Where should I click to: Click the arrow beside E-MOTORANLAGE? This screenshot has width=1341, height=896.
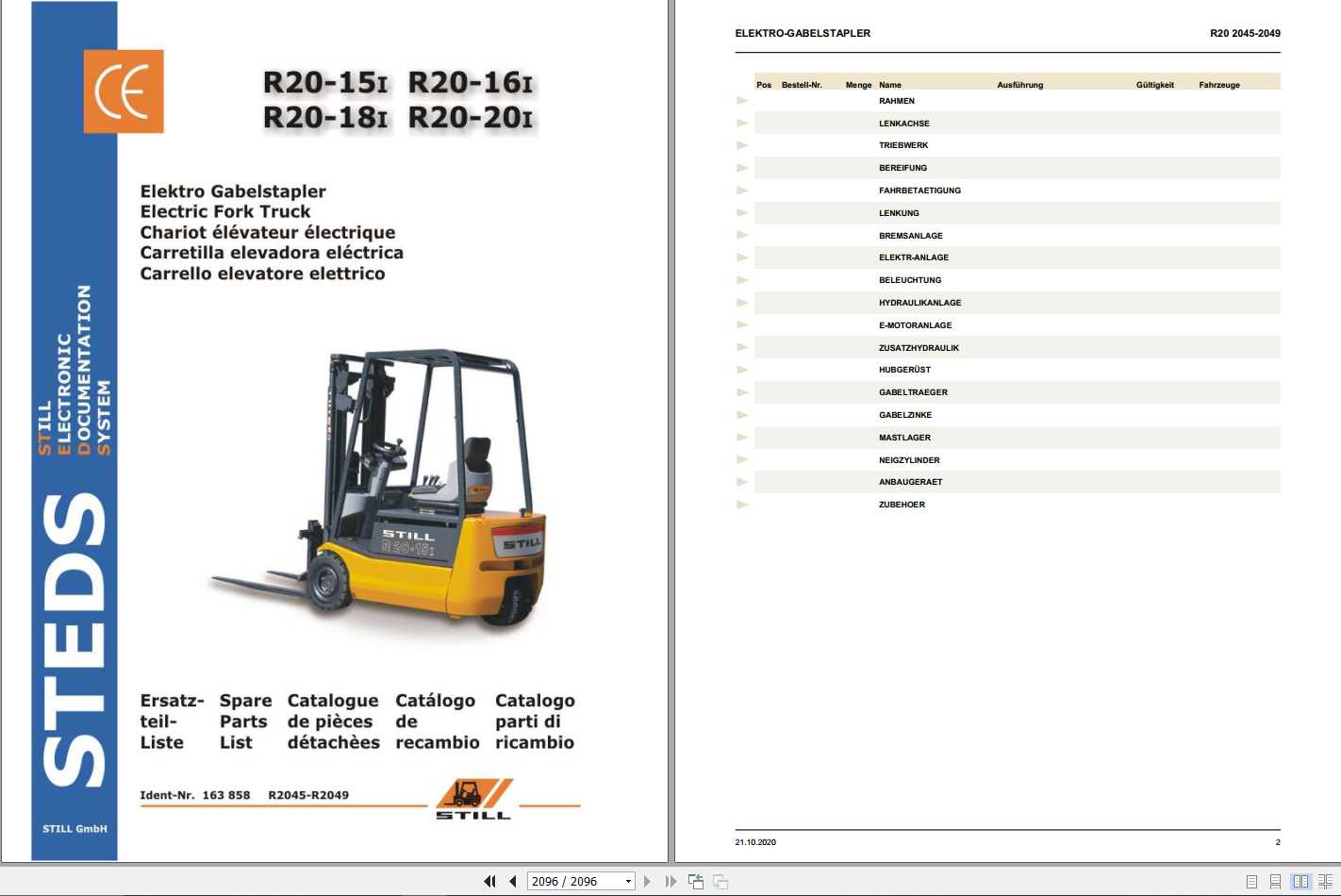[742, 325]
